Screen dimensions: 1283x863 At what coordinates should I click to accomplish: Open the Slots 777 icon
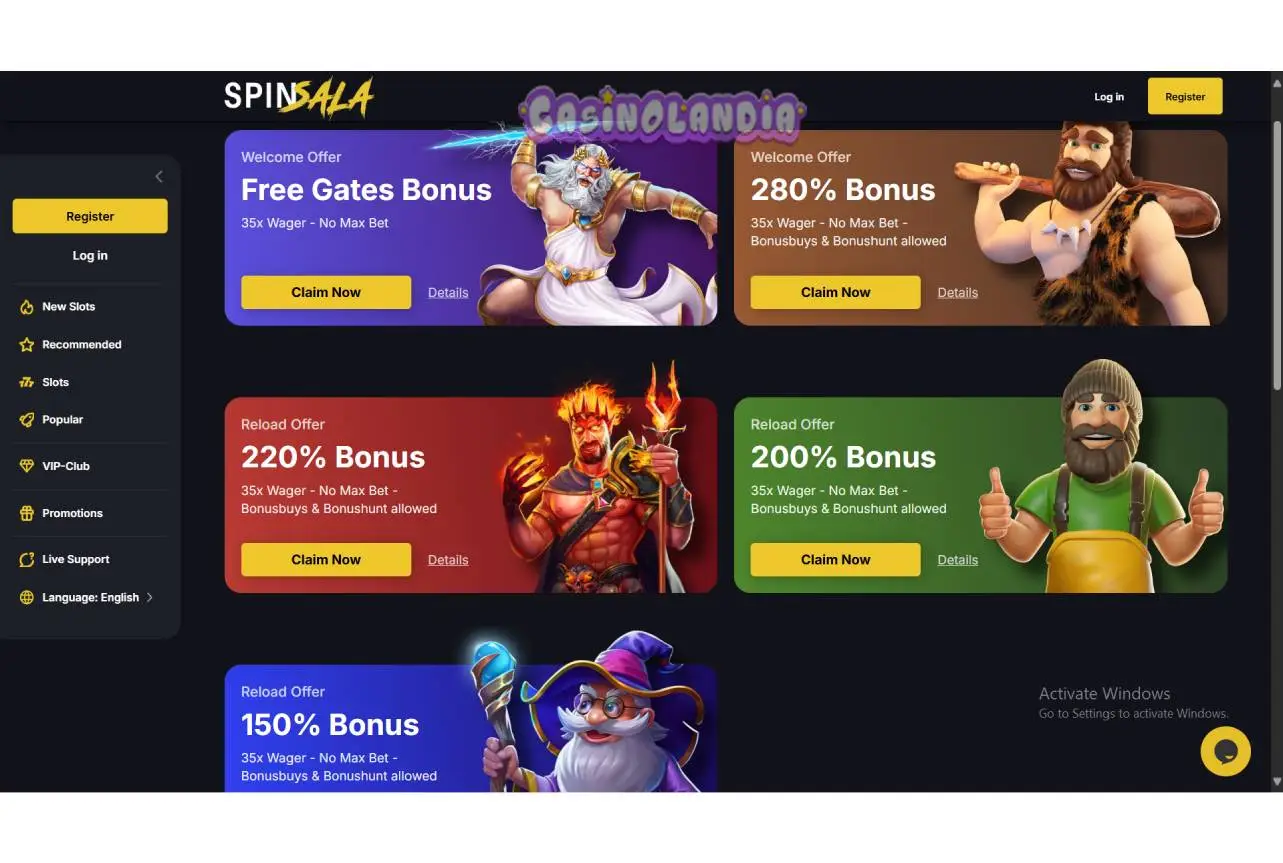27,382
